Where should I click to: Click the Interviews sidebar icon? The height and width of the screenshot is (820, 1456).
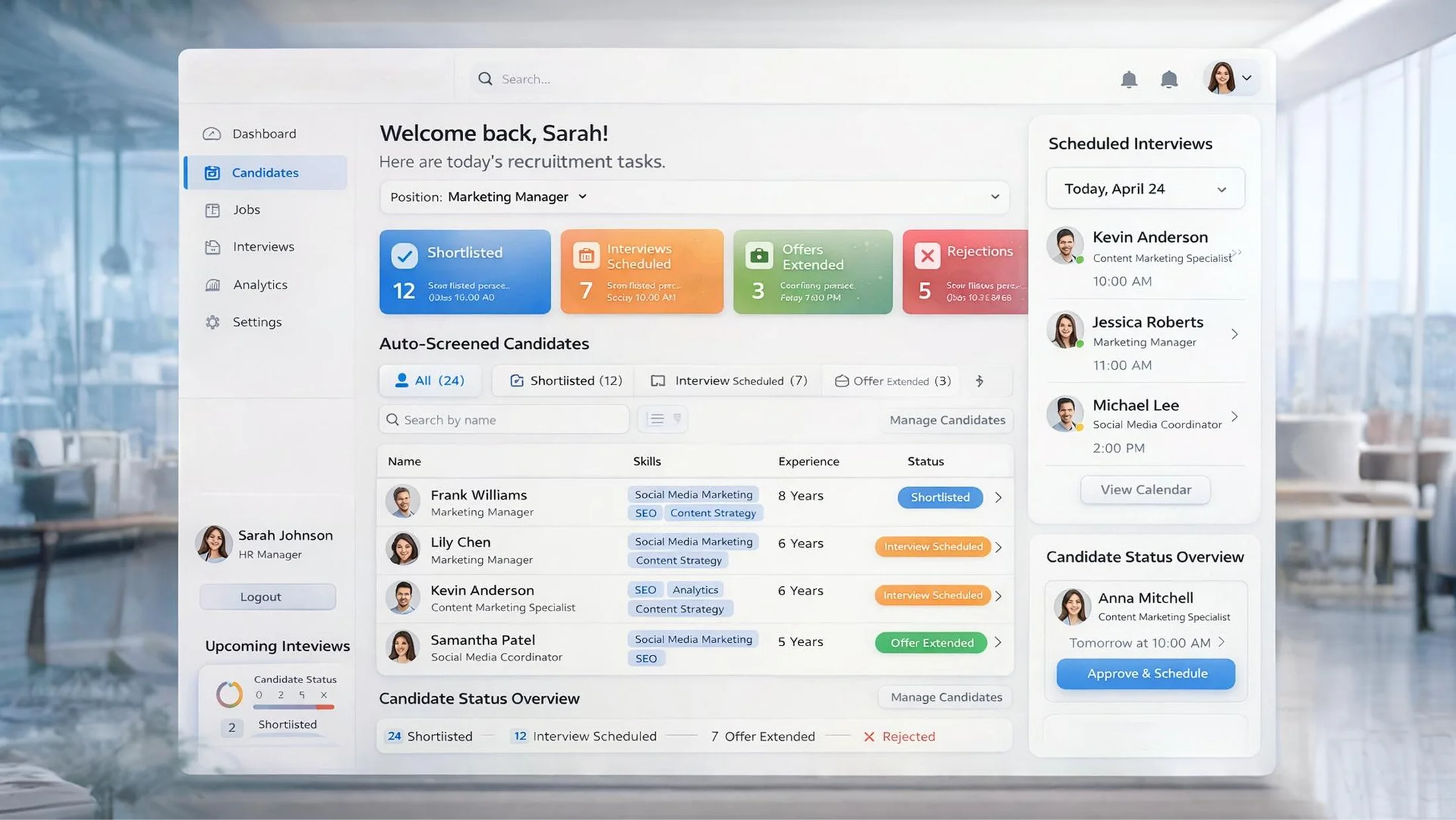[212, 246]
